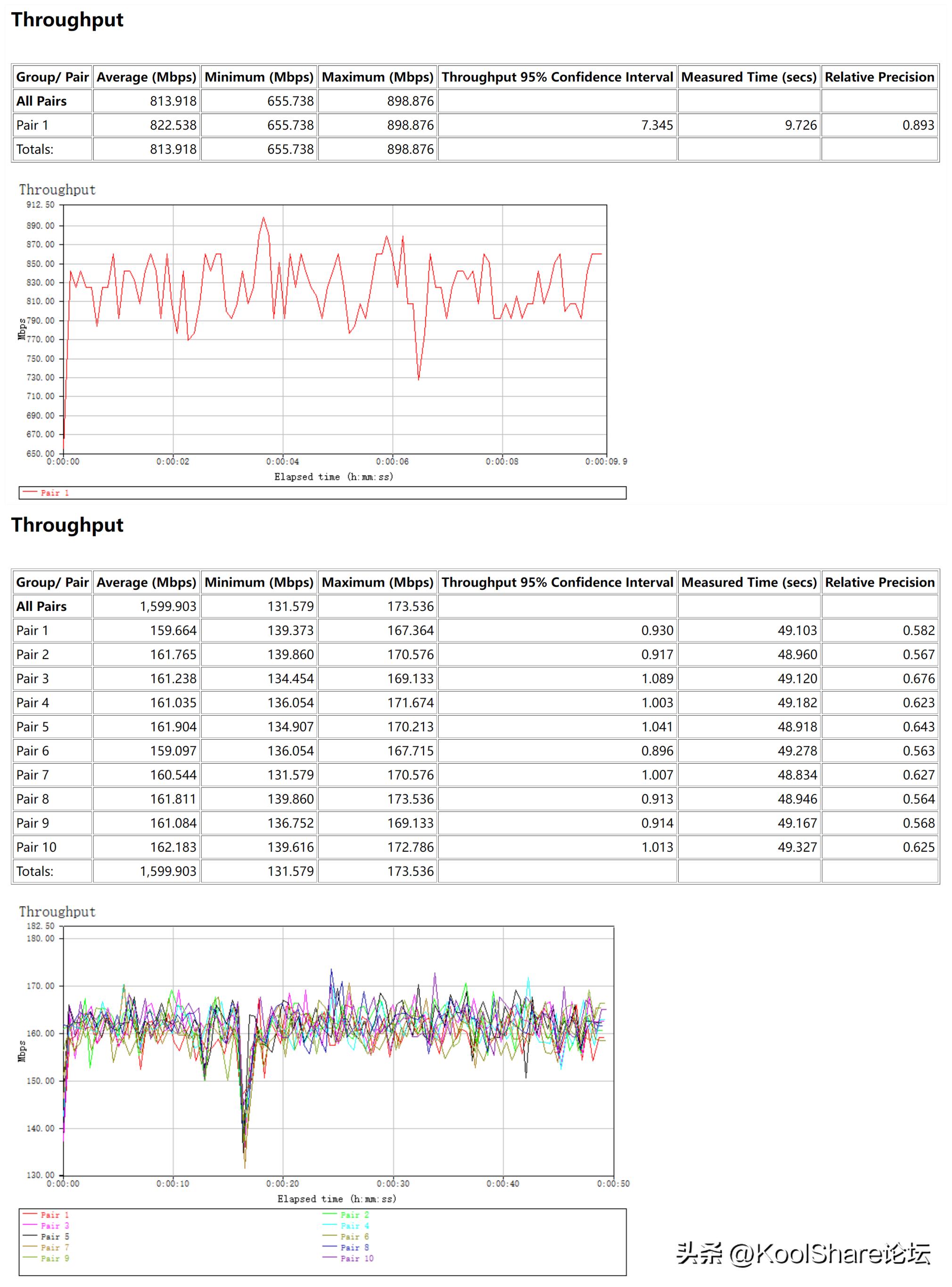The width and height of the screenshot is (952, 1287).
Task: Click the Pair 6 row label in second table
Action: [x=32, y=751]
